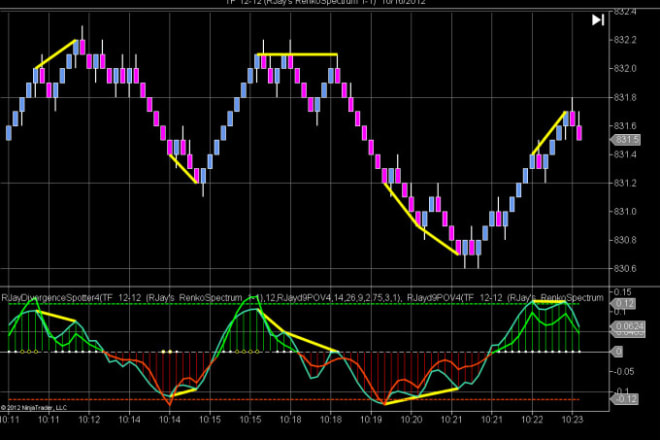This screenshot has width=660, height=440.
Task: Click the 830.8 price axis label
Action: coord(625,240)
